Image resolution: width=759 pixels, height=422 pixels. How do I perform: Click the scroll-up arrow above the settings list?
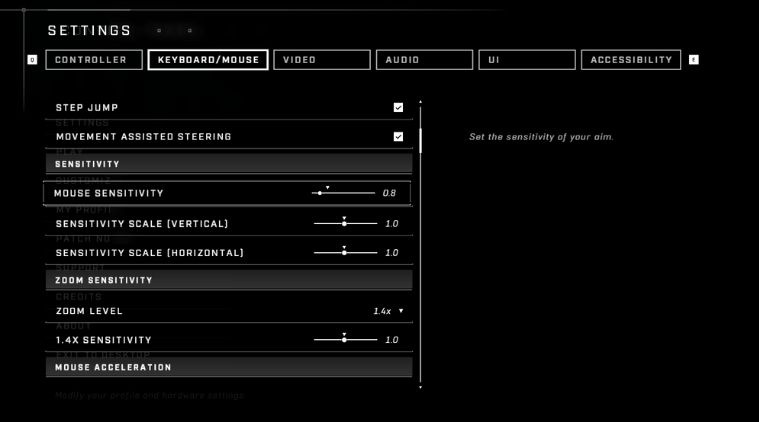pyautogui.click(x=420, y=101)
